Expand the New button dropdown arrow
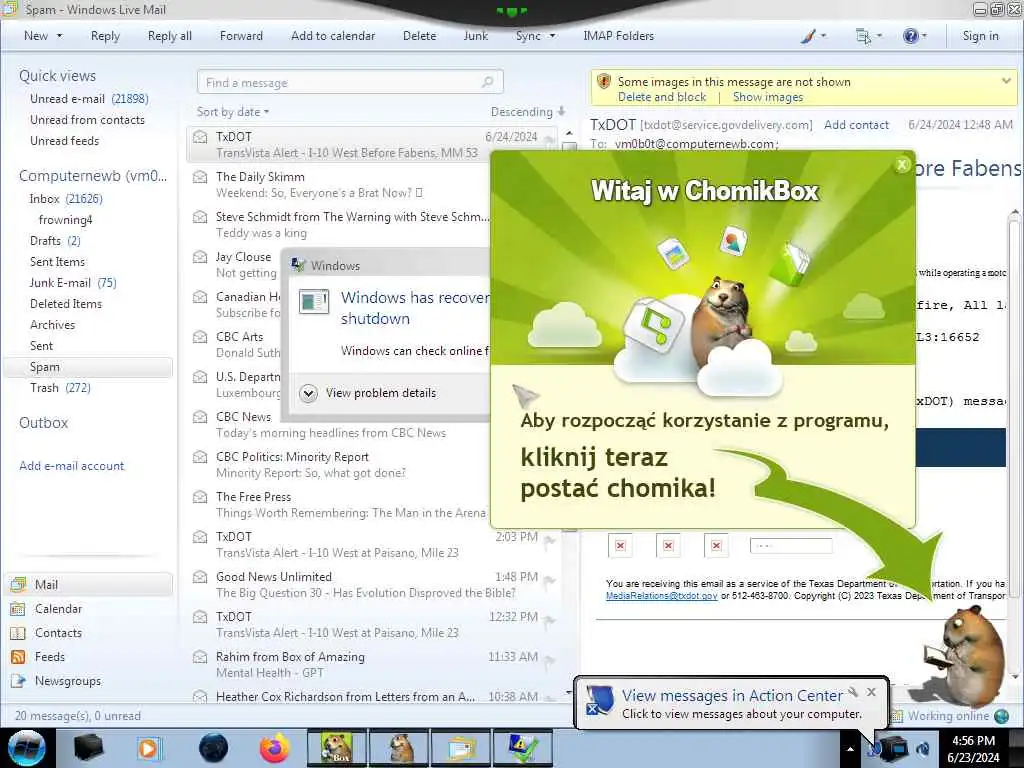The height and width of the screenshot is (768, 1024). pyautogui.click(x=59, y=36)
